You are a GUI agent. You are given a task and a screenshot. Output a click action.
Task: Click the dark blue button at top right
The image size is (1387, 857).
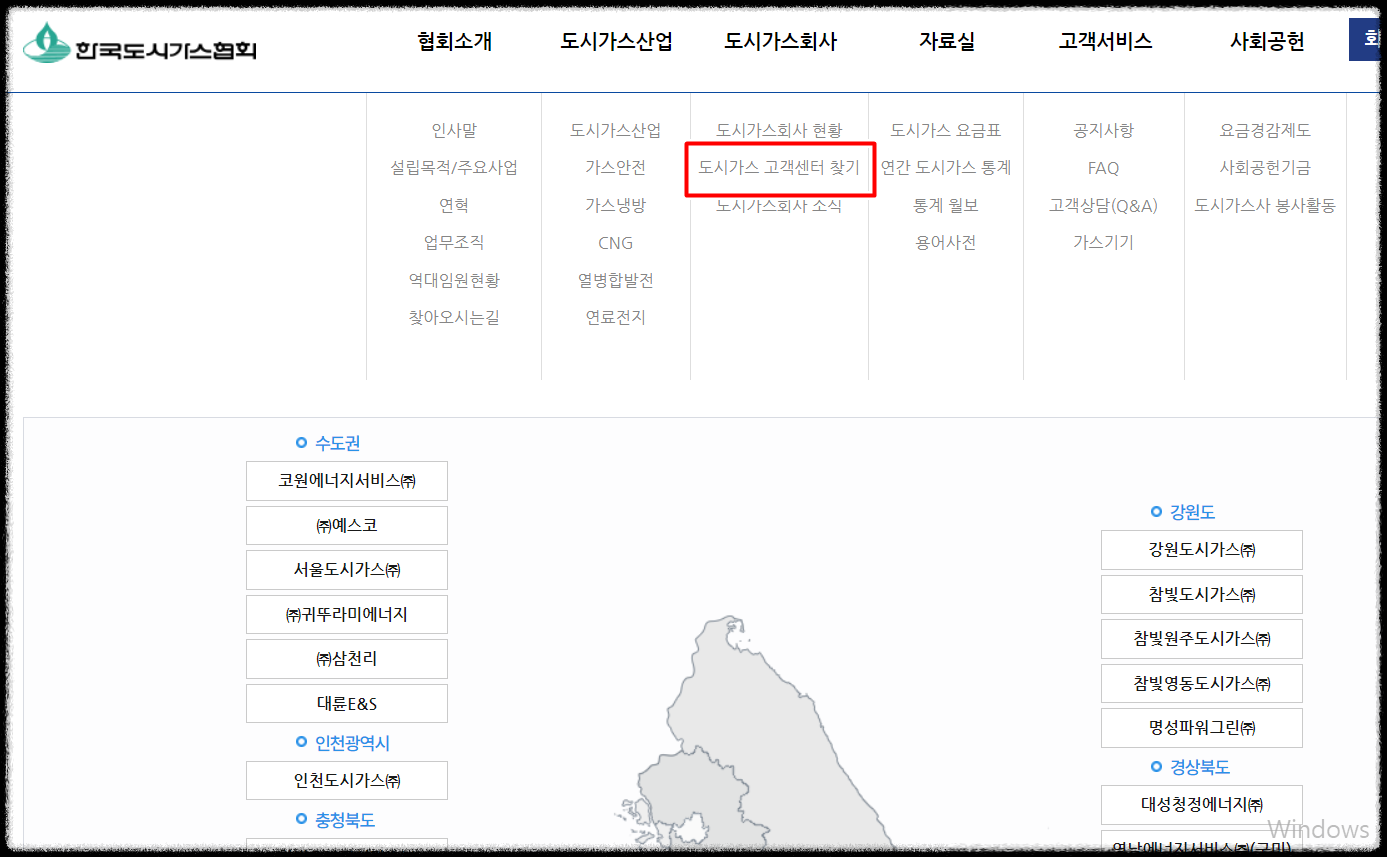(x=1367, y=42)
